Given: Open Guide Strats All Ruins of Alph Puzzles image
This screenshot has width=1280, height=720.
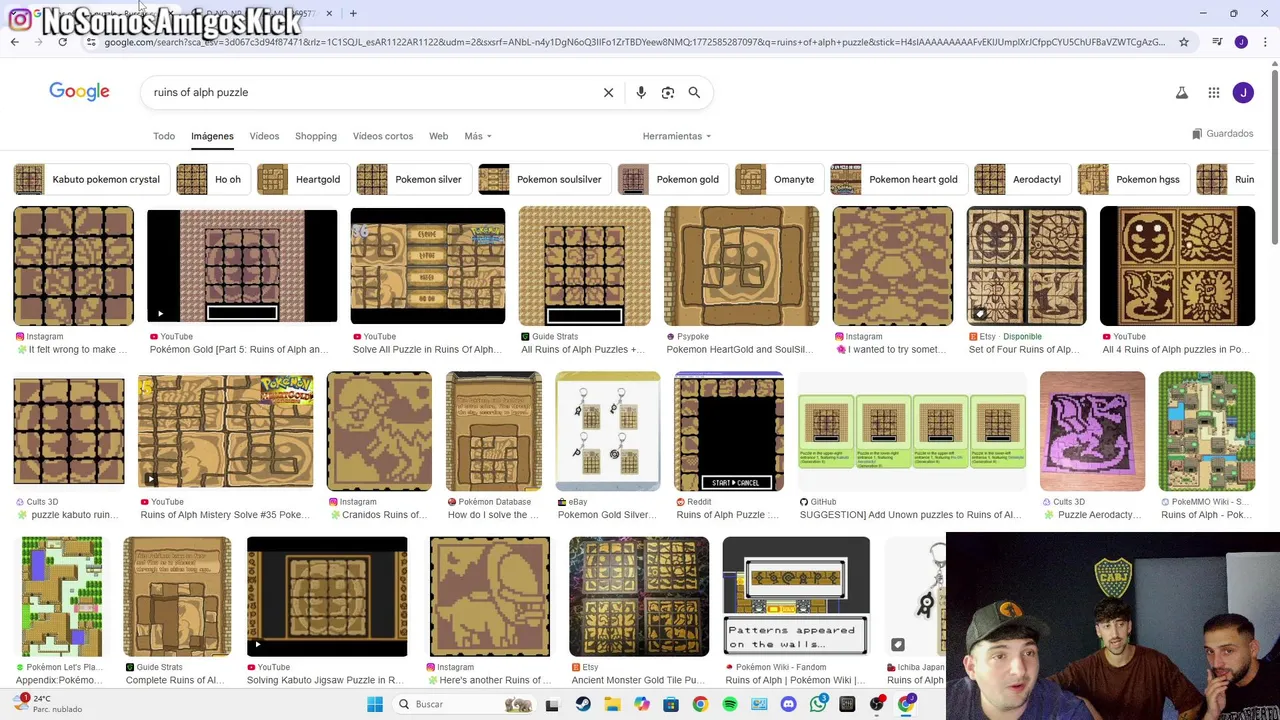Looking at the screenshot, I should (584, 266).
